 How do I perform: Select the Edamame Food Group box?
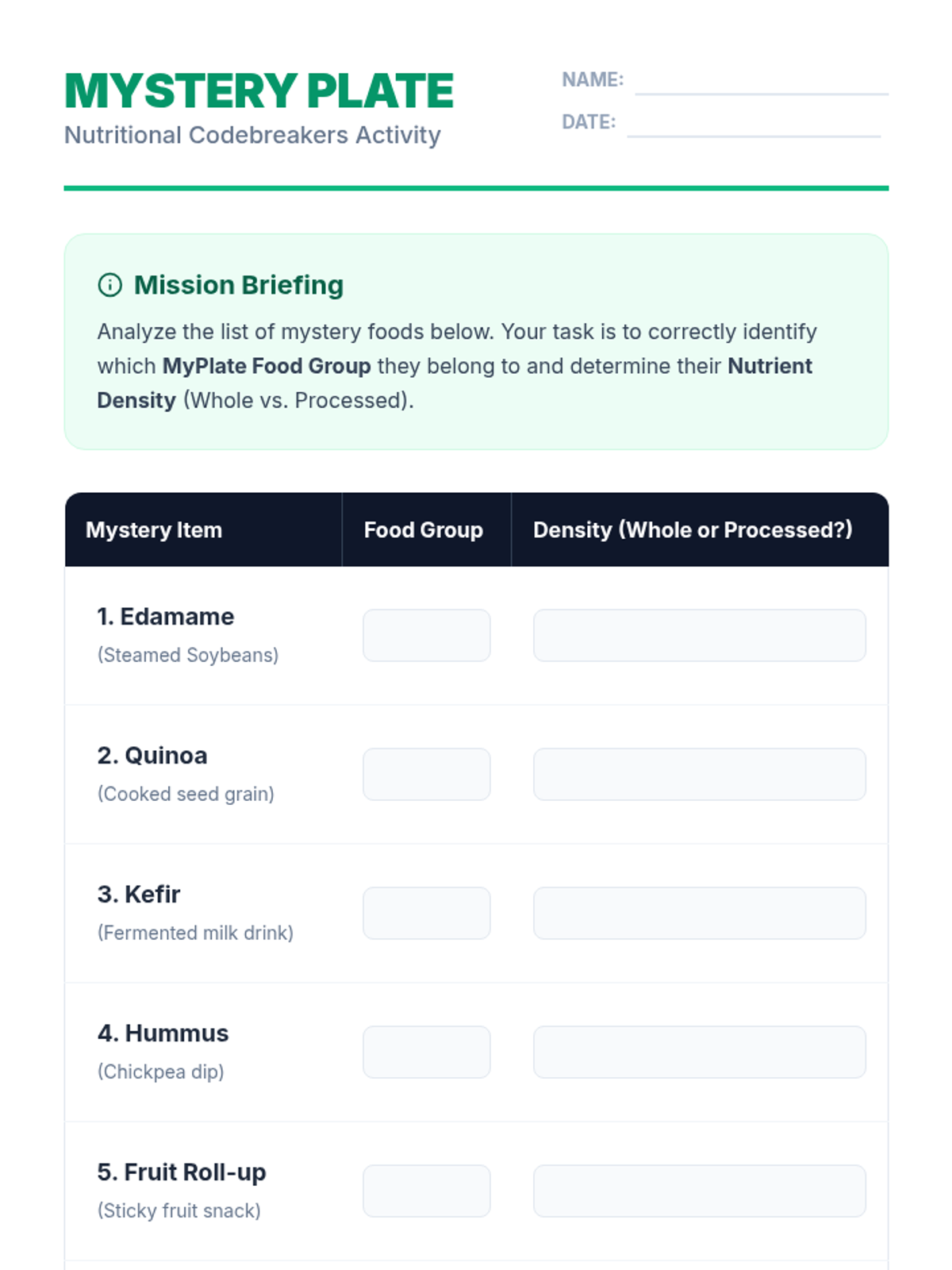point(427,635)
